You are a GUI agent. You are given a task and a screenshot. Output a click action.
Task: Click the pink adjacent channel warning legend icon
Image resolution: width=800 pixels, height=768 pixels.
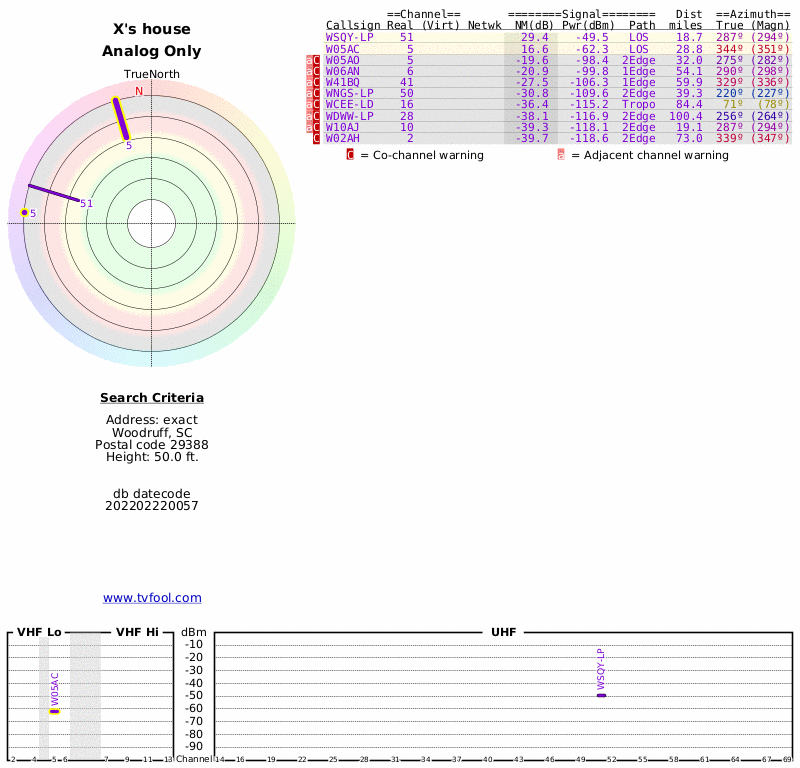pyautogui.click(x=561, y=155)
